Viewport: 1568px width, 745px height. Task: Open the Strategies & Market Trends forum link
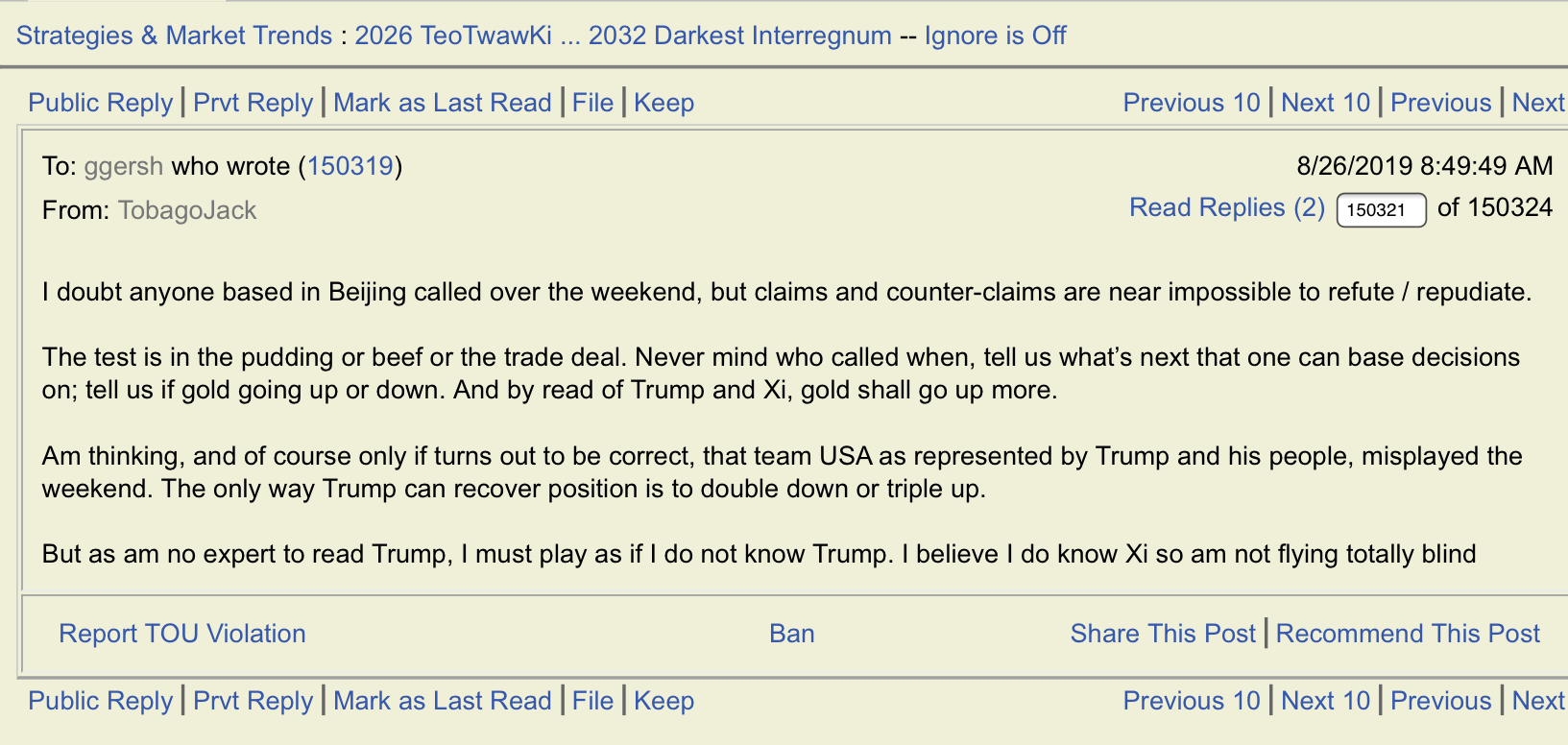click(174, 36)
